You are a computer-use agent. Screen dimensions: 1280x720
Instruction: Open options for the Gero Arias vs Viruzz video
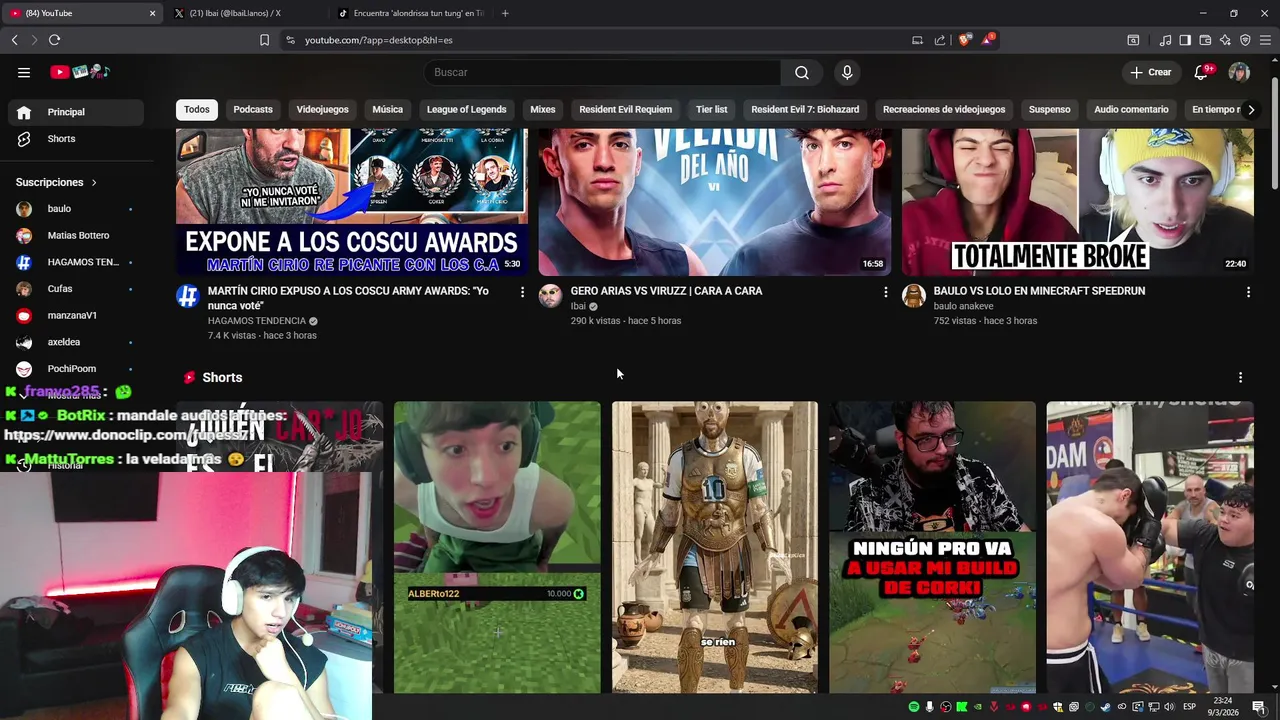click(x=885, y=292)
